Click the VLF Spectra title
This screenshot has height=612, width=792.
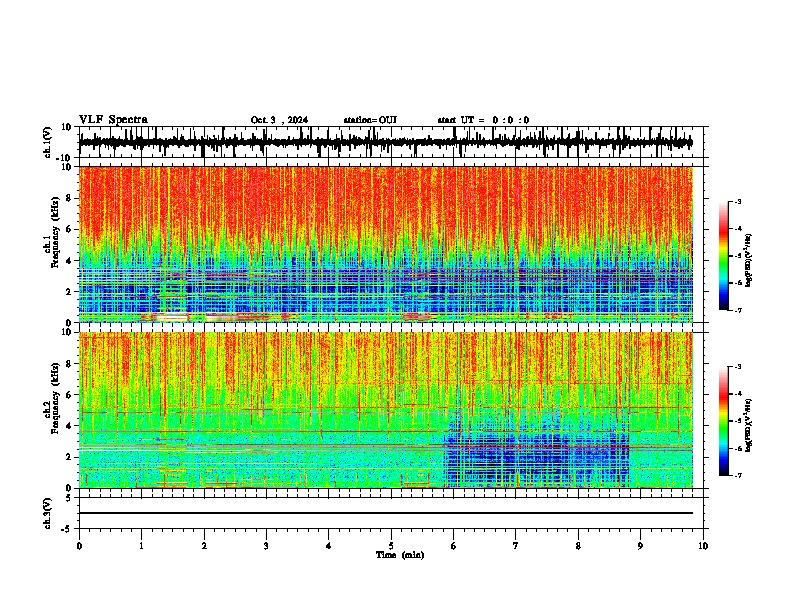(113, 120)
